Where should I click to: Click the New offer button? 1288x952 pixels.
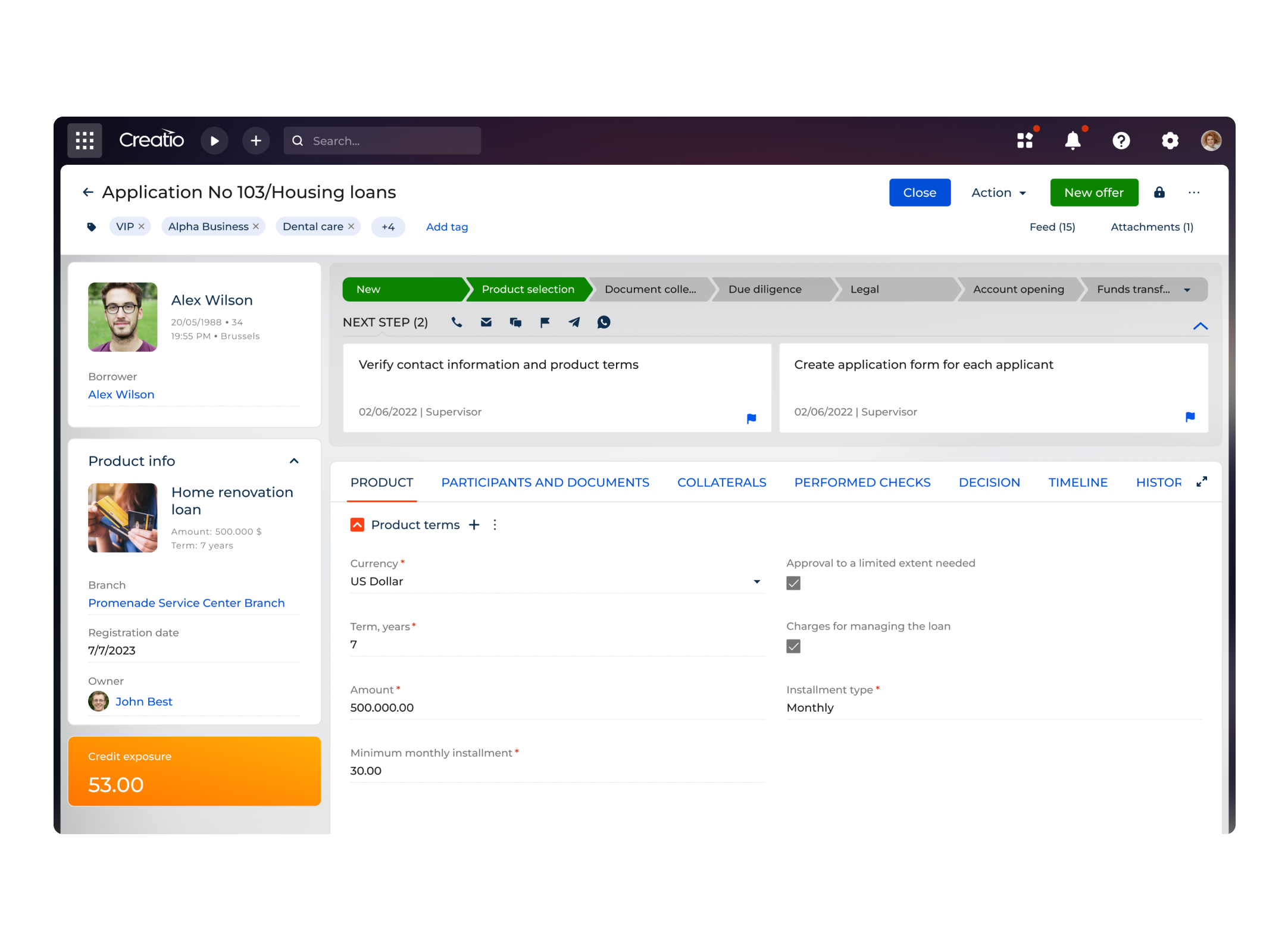click(1093, 192)
